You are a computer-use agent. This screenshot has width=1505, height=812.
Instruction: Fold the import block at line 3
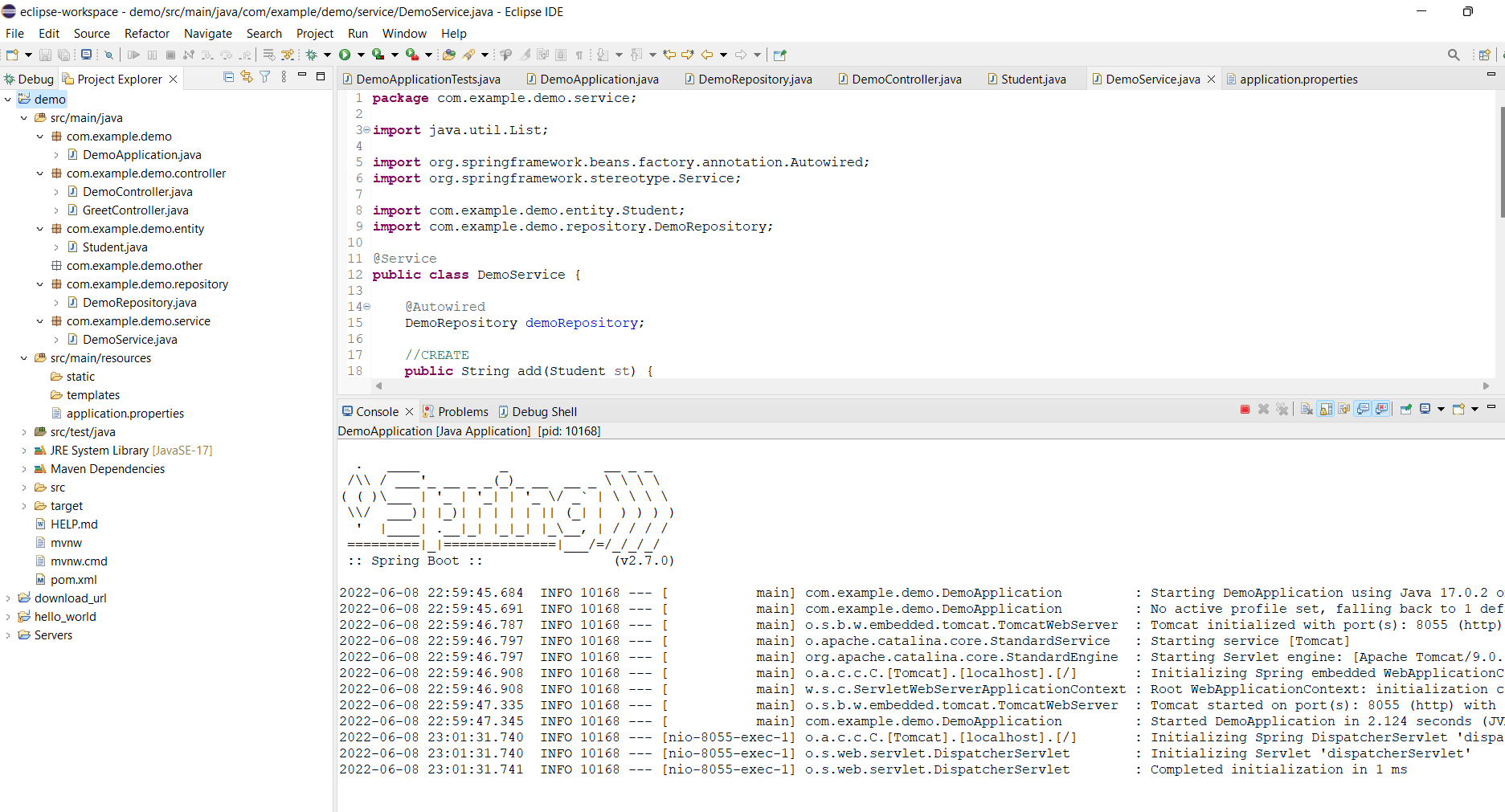point(367,130)
